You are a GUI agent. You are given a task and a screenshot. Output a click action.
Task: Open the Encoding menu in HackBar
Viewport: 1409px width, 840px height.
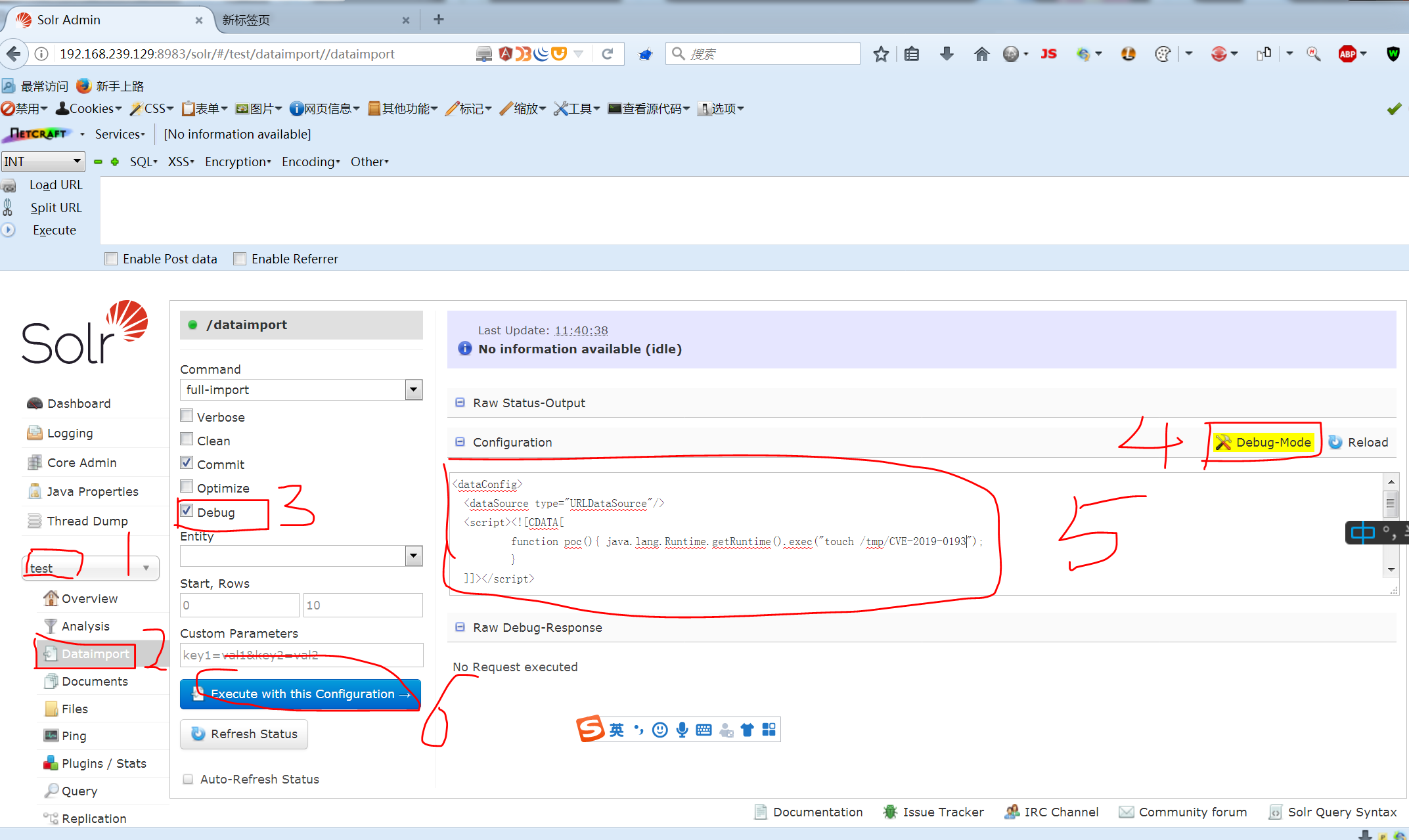pos(310,162)
